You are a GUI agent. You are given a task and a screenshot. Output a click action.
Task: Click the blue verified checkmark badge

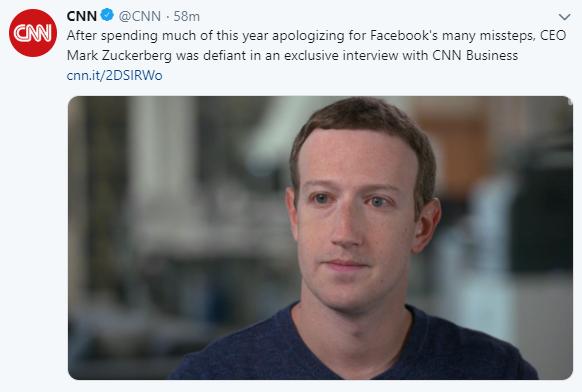coord(107,16)
